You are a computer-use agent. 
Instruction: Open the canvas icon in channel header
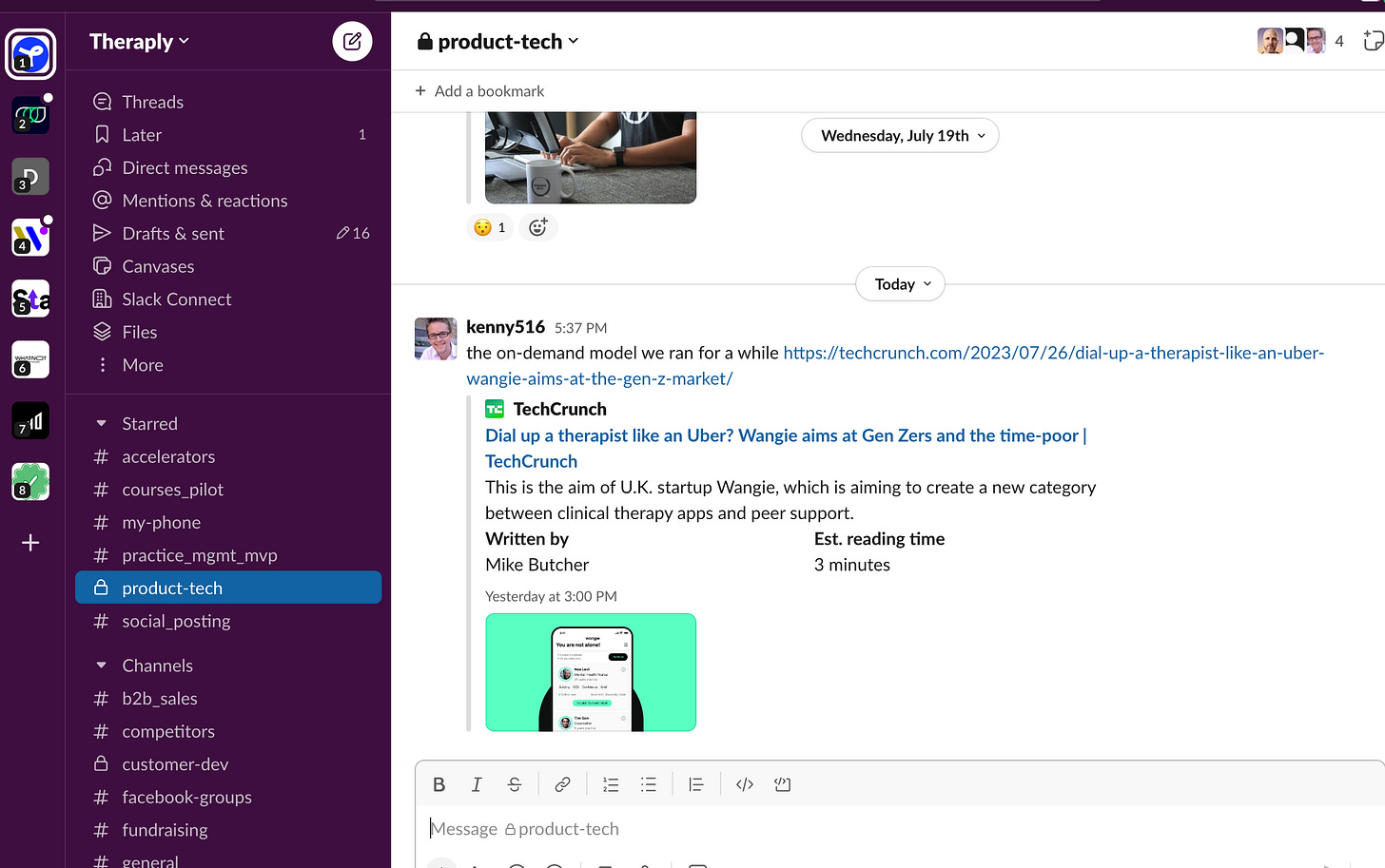coord(1373,41)
